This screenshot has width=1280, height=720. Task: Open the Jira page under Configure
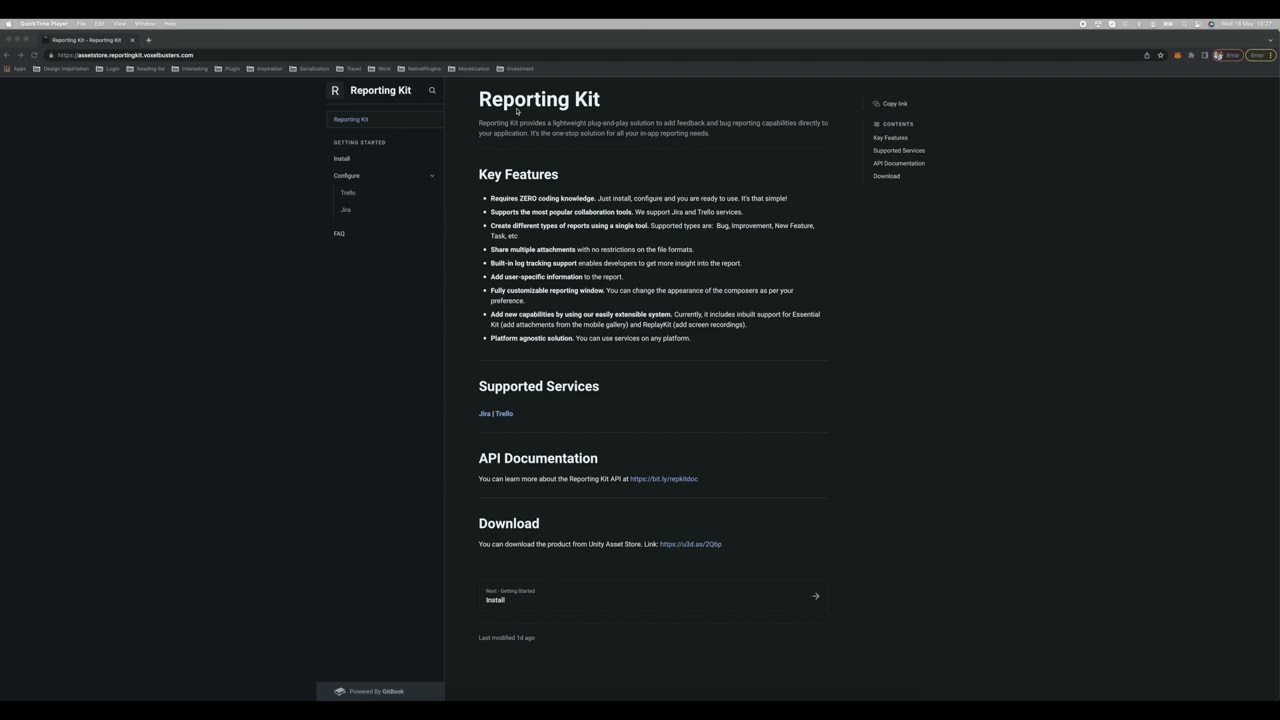pyautogui.click(x=346, y=210)
